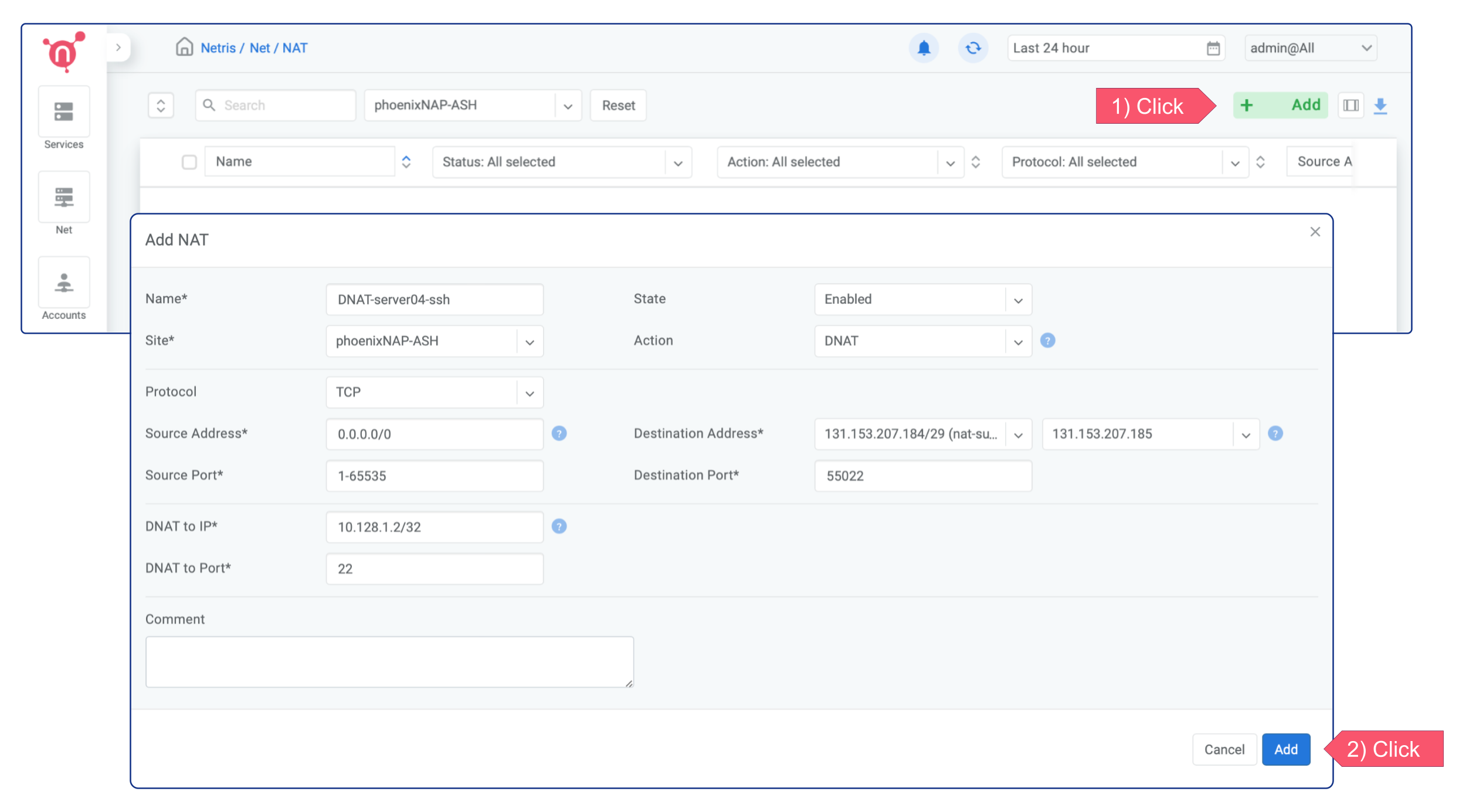Click the Netris breadcrumb link
The image size is (1466, 812).
pos(218,48)
